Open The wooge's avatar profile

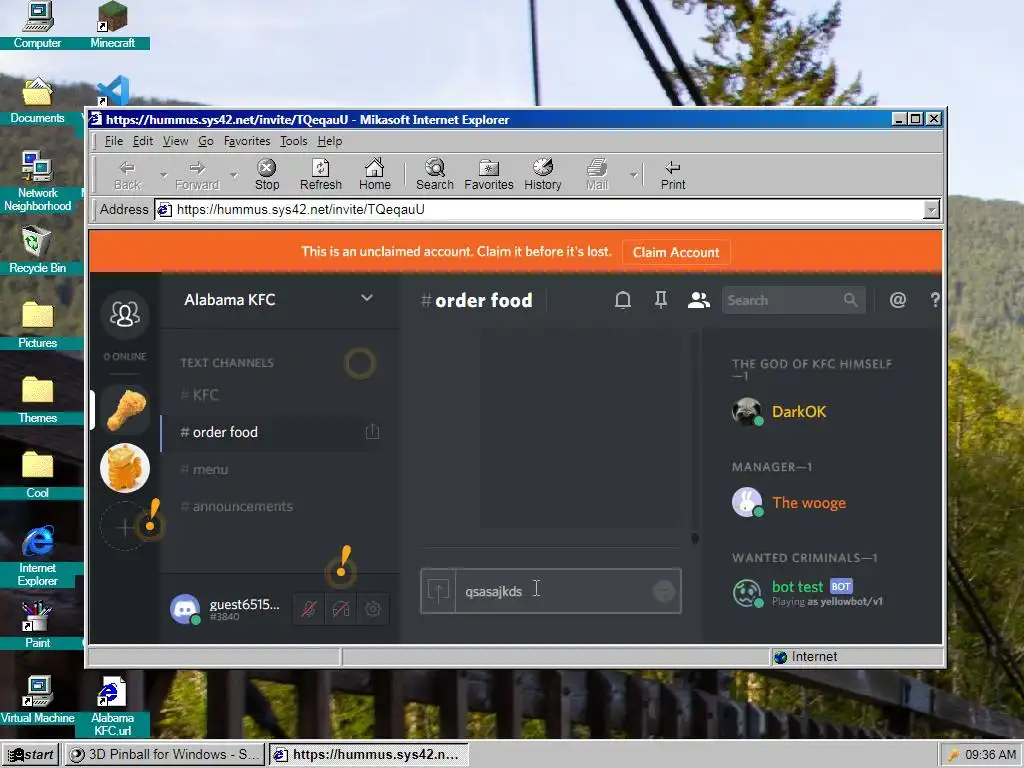point(747,502)
